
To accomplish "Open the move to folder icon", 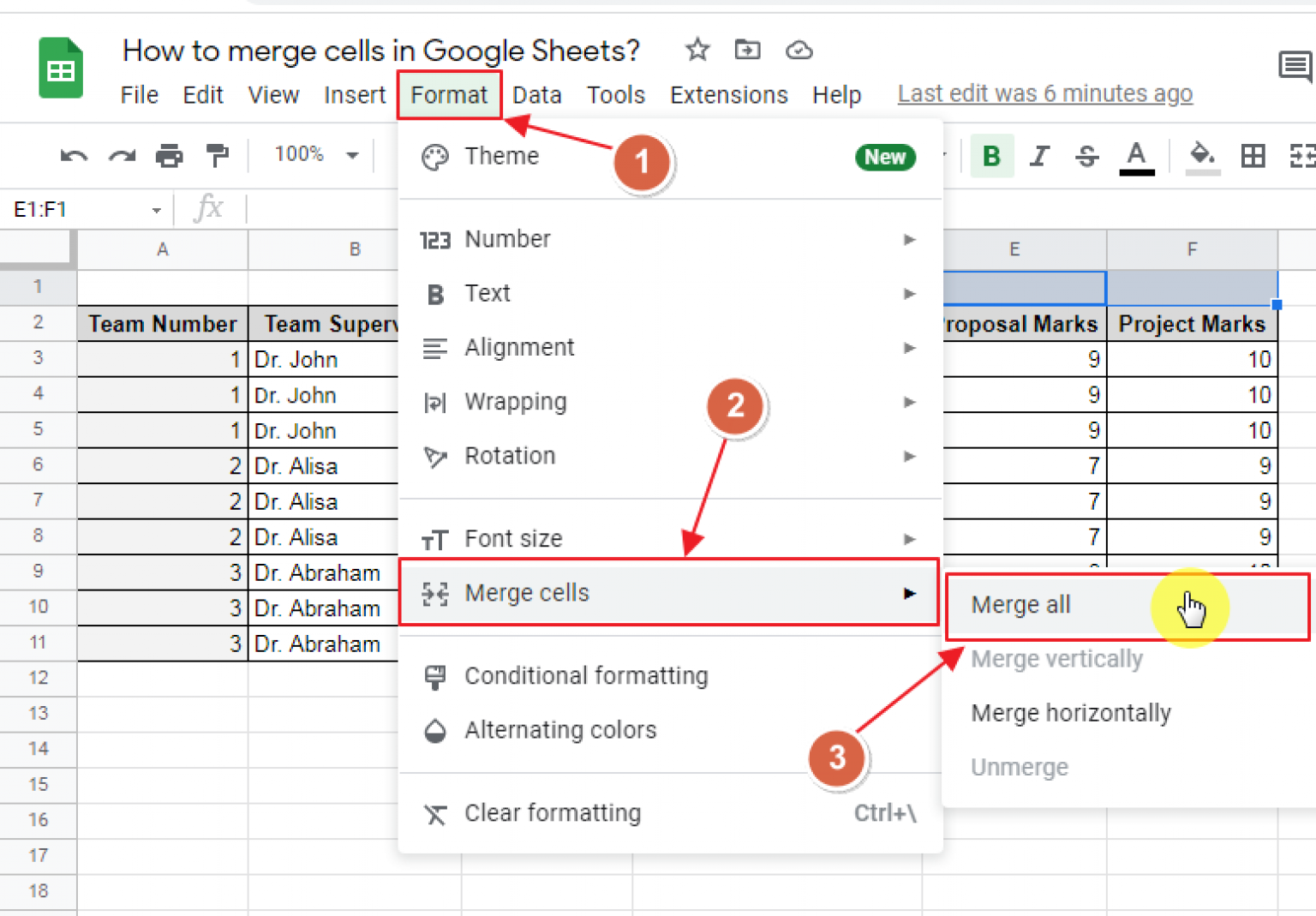I will click(x=747, y=50).
